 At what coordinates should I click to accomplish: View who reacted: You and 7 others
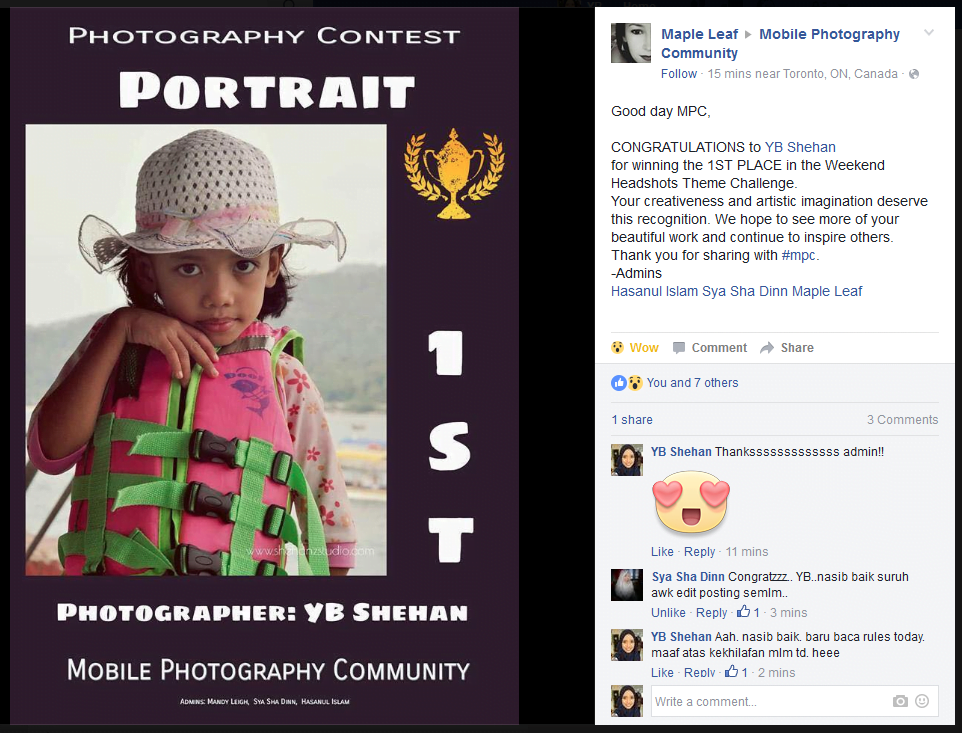coord(692,383)
